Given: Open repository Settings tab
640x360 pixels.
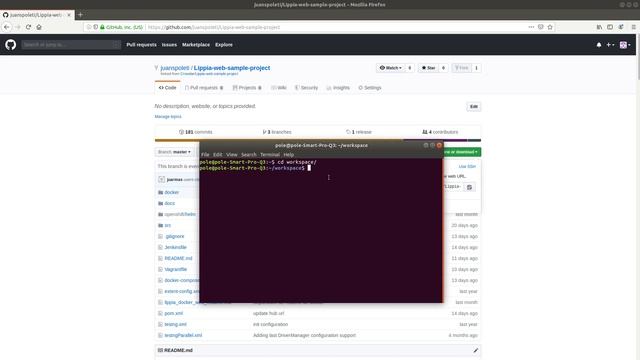Looking at the screenshot, I should 370,88.
